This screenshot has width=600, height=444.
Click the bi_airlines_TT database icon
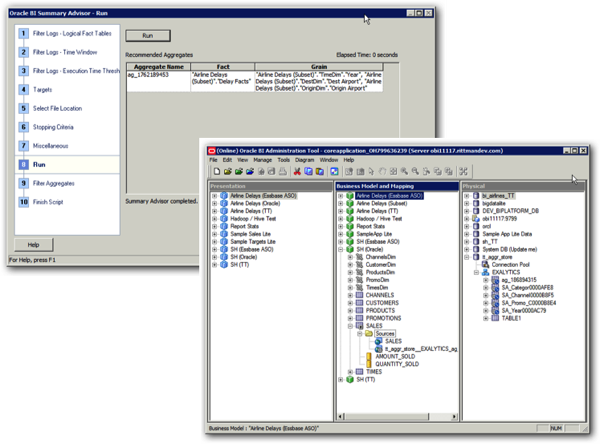pyautogui.click(x=476, y=196)
